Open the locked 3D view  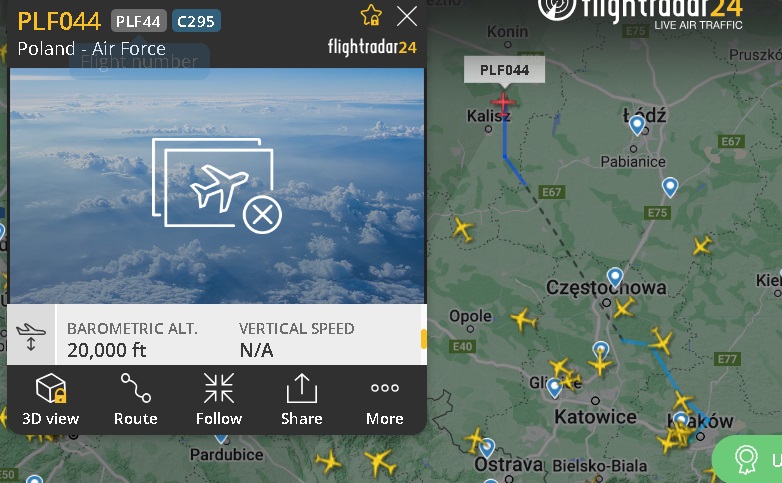pyautogui.click(x=50, y=399)
